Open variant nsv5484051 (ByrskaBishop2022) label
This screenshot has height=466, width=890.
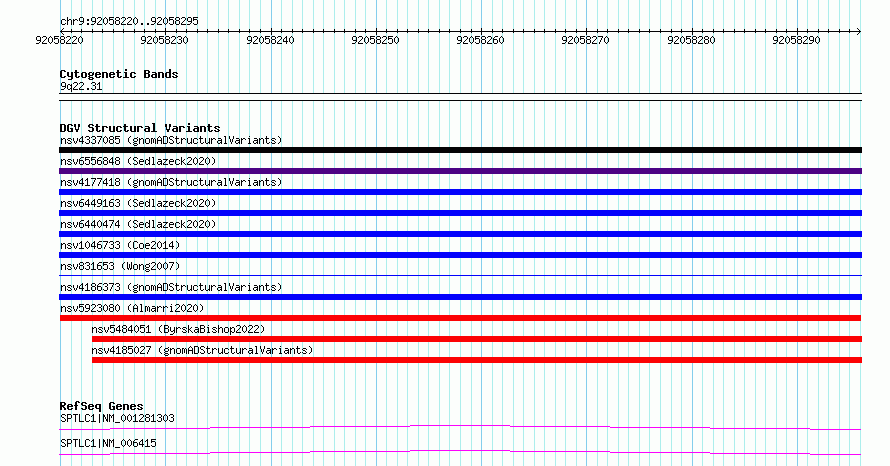pyautogui.click(x=178, y=329)
